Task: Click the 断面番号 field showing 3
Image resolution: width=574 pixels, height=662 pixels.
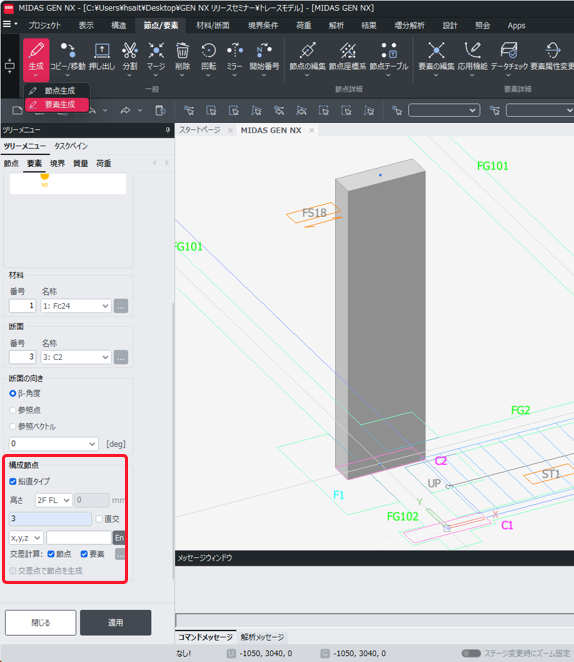Action: tap(22, 357)
